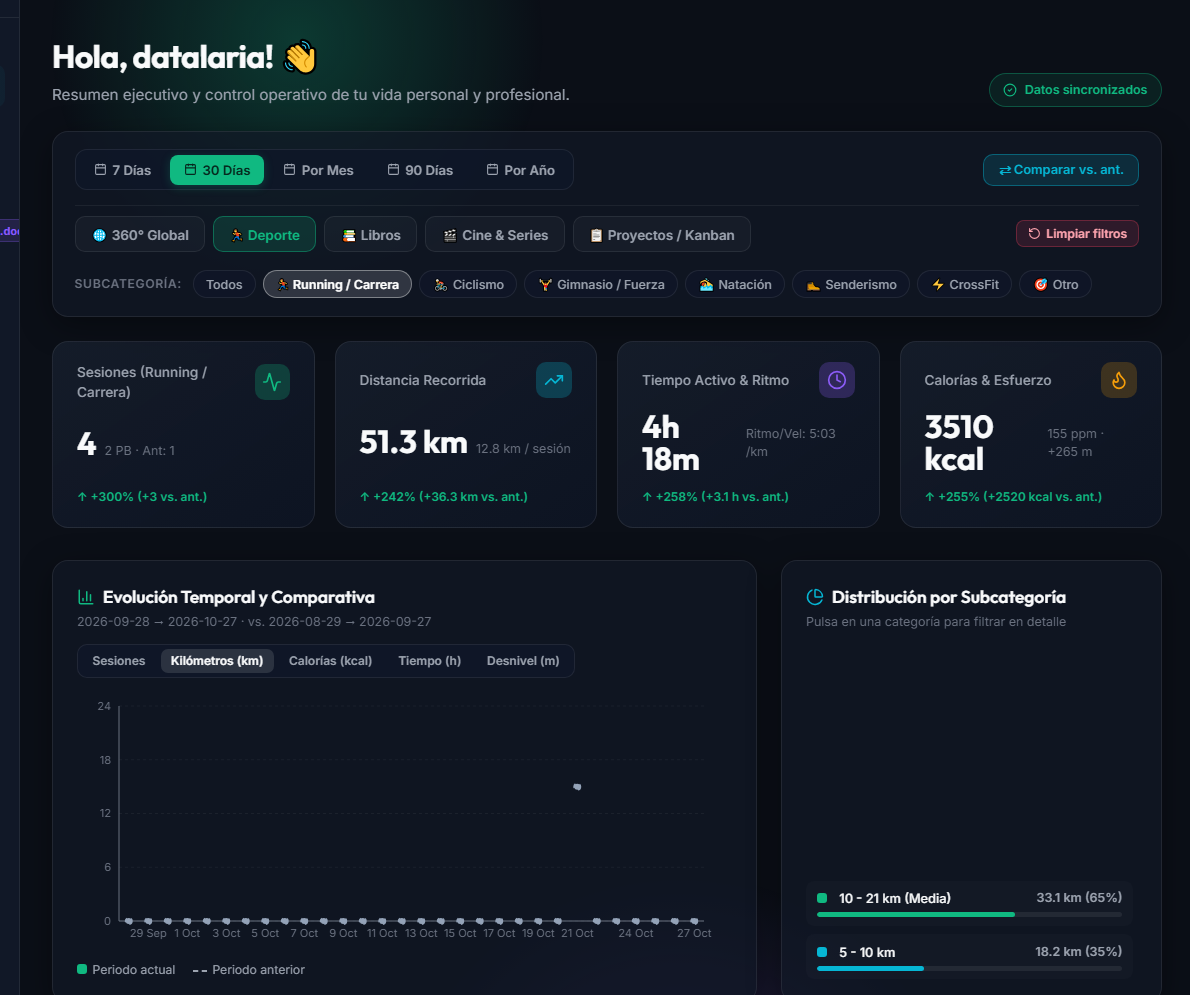Image resolution: width=1190 pixels, height=995 pixels.
Task: Click the target icon in Otro chip
Action: pos(1041,285)
